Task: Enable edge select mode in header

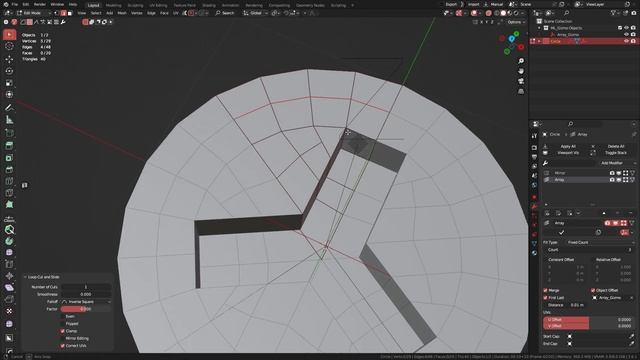Action: coord(63,13)
